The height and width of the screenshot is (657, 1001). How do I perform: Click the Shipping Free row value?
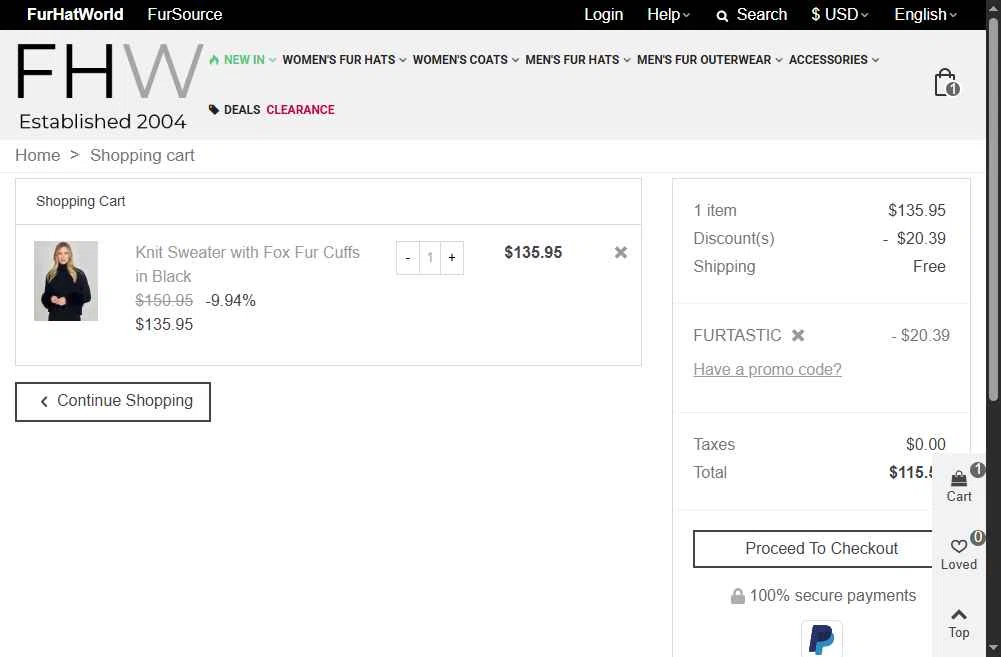pos(929,266)
